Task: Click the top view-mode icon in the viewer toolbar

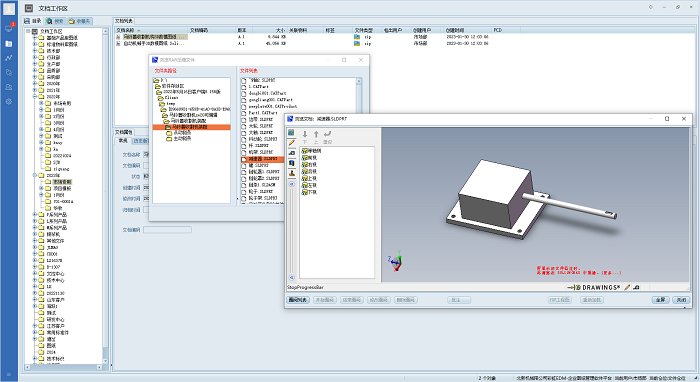Action: tap(292, 133)
